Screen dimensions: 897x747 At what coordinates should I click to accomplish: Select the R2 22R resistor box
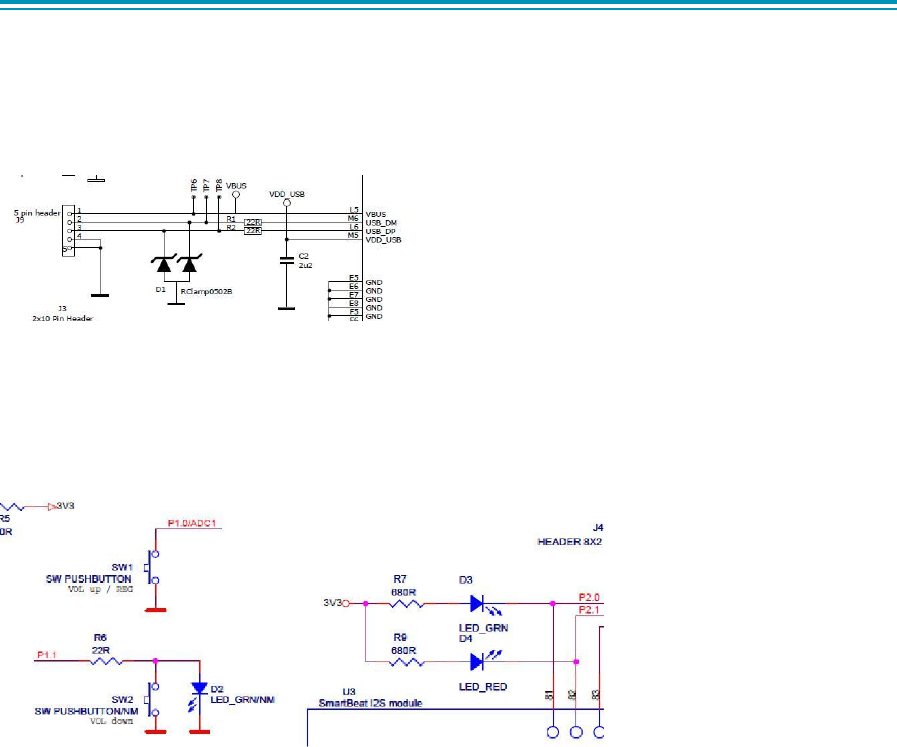tap(253, 231)
